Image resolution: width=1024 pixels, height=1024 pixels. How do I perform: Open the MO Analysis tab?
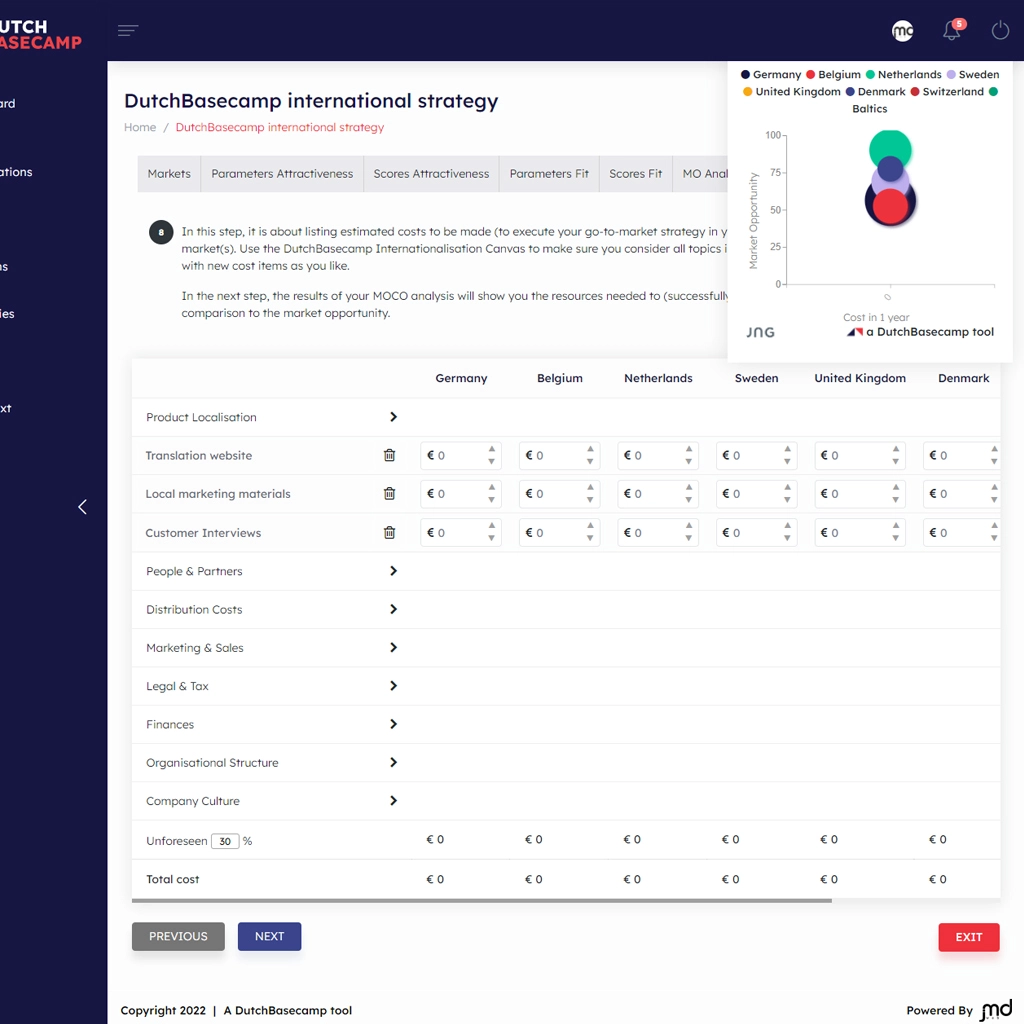(701, 174)
